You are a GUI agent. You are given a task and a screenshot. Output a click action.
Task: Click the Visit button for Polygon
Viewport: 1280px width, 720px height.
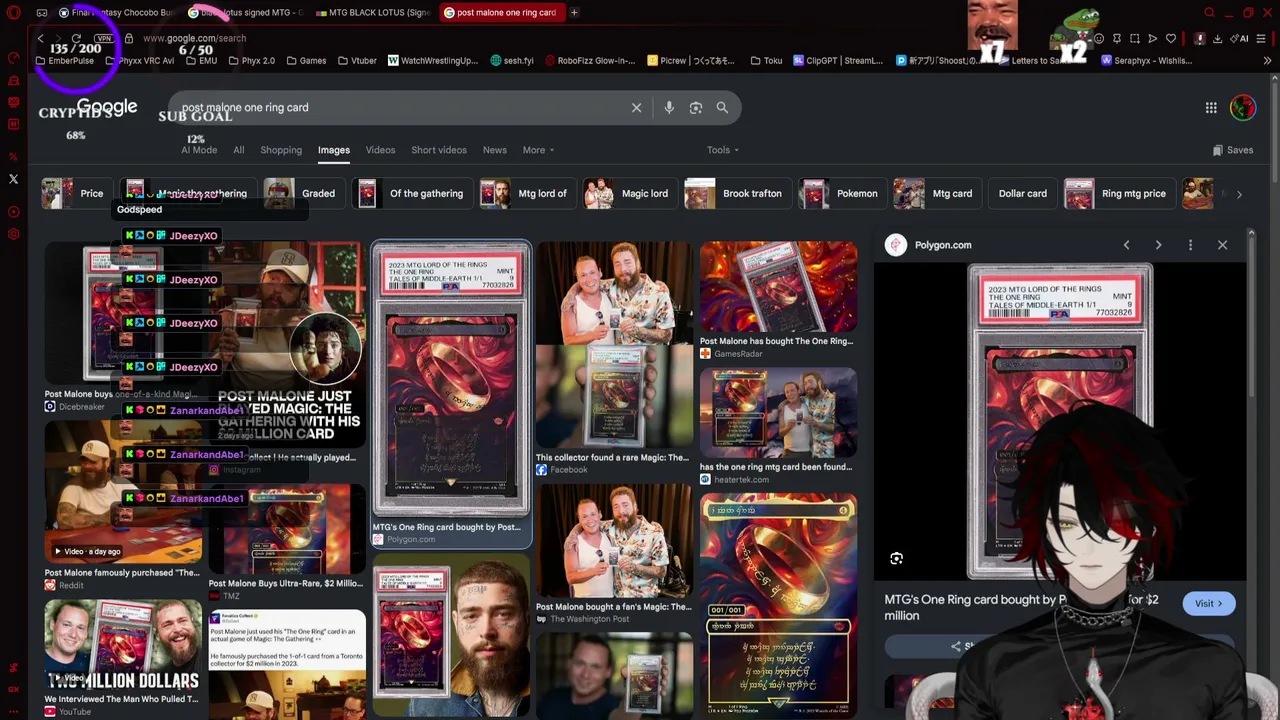click(1208, 604)
